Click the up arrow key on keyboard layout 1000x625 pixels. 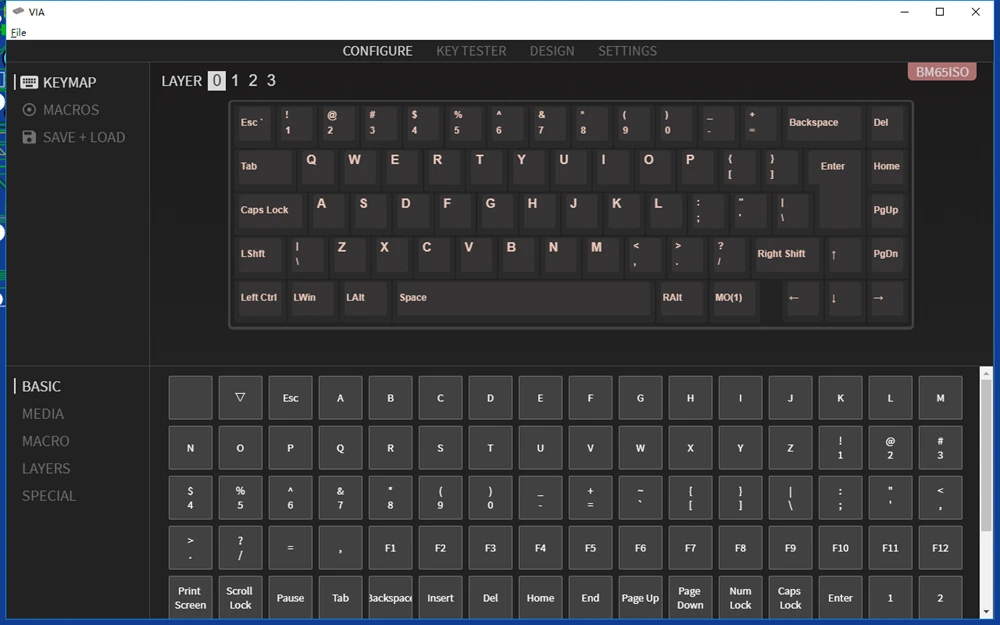point(833,254)
